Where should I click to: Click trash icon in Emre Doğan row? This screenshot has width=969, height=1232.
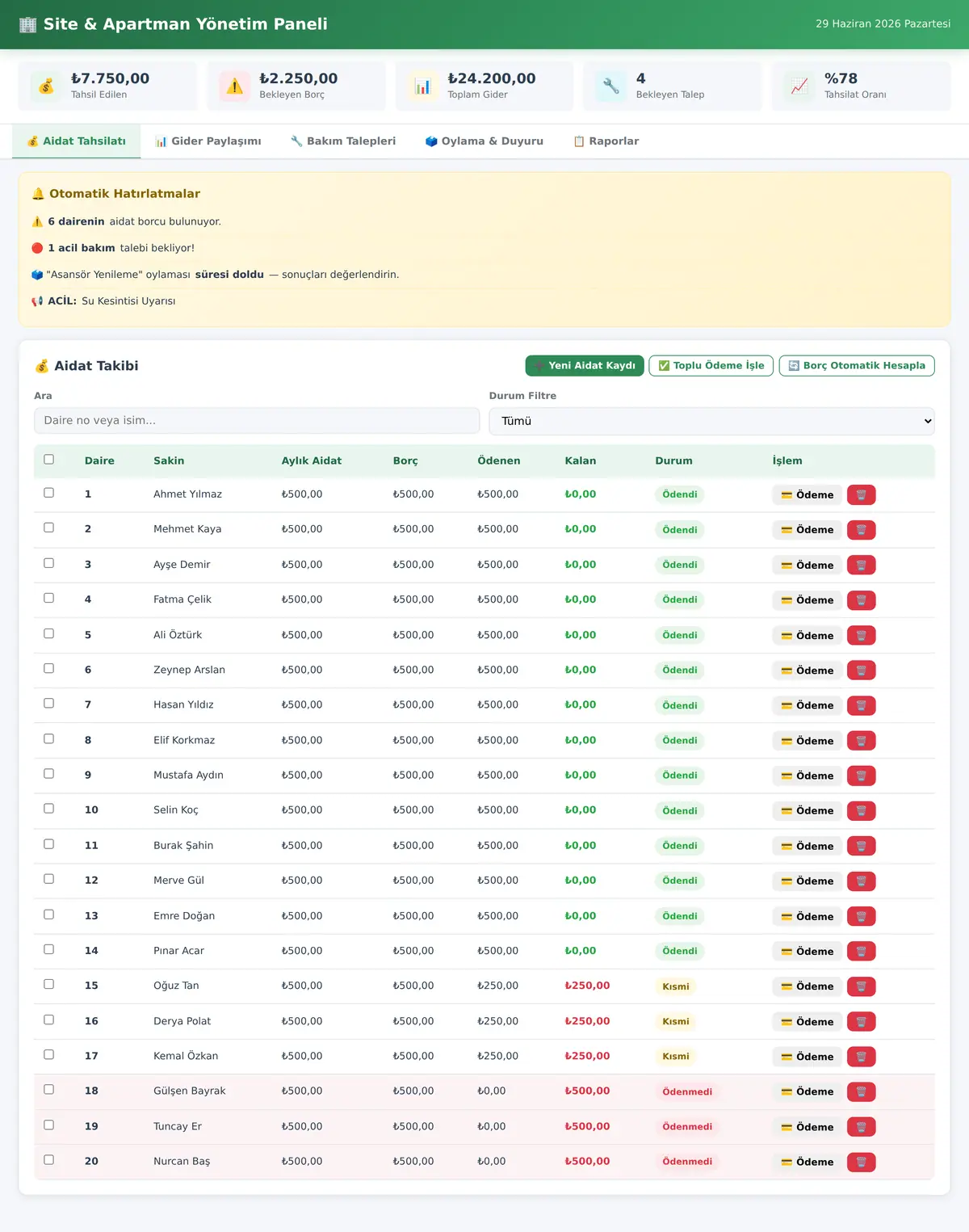click(861, 916)
